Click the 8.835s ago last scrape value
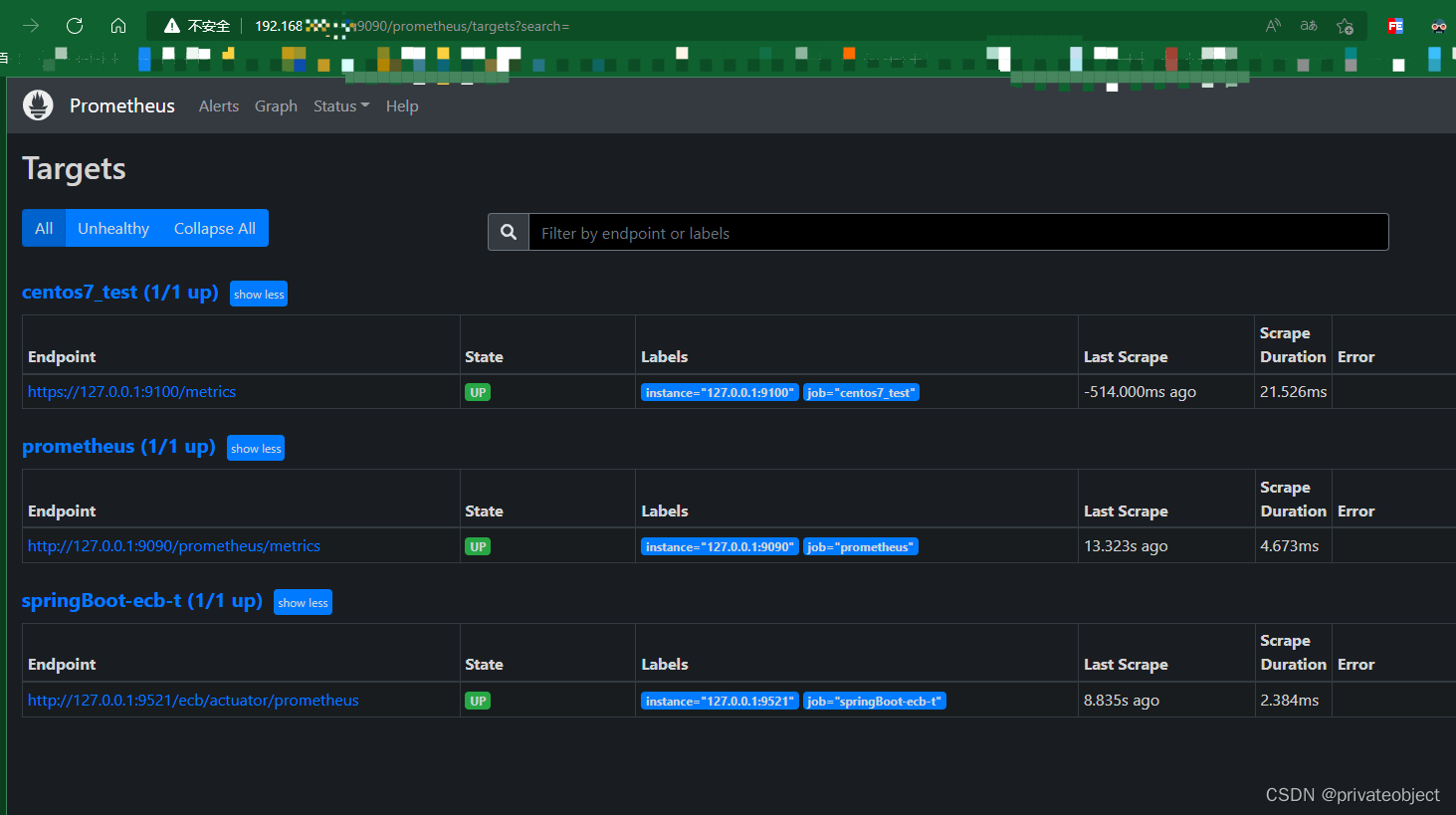The width and height of the screenshot is (1456, 815). click(x=1122, y=700)
